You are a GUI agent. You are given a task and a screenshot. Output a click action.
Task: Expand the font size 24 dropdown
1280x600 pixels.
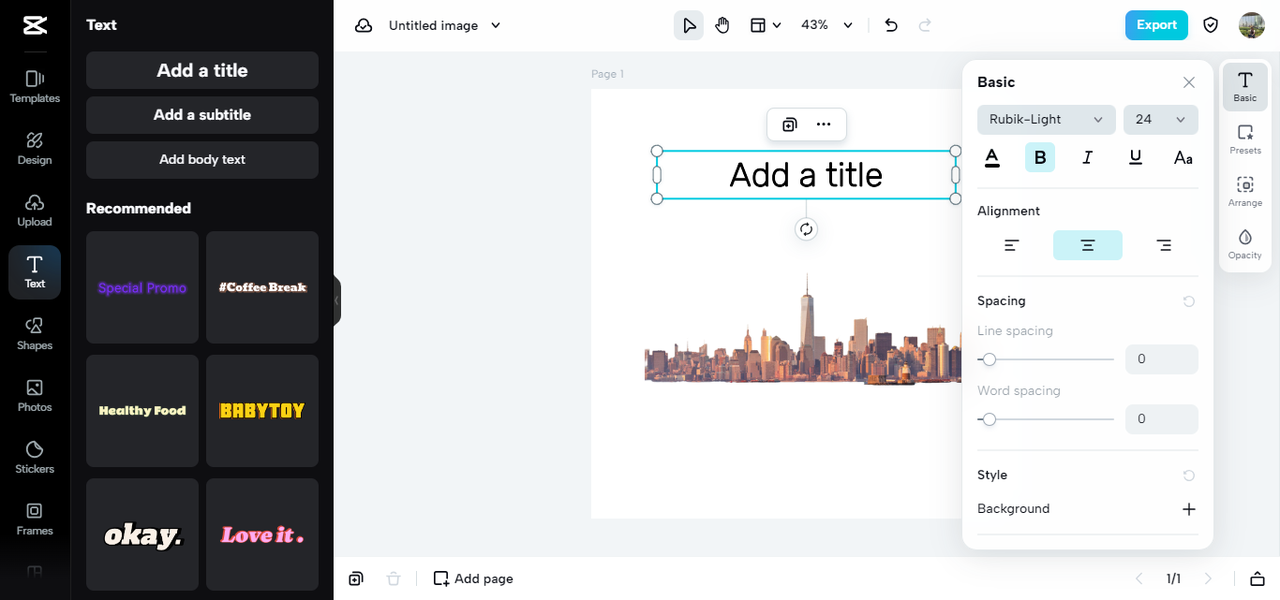click(x=1160, y=119)
